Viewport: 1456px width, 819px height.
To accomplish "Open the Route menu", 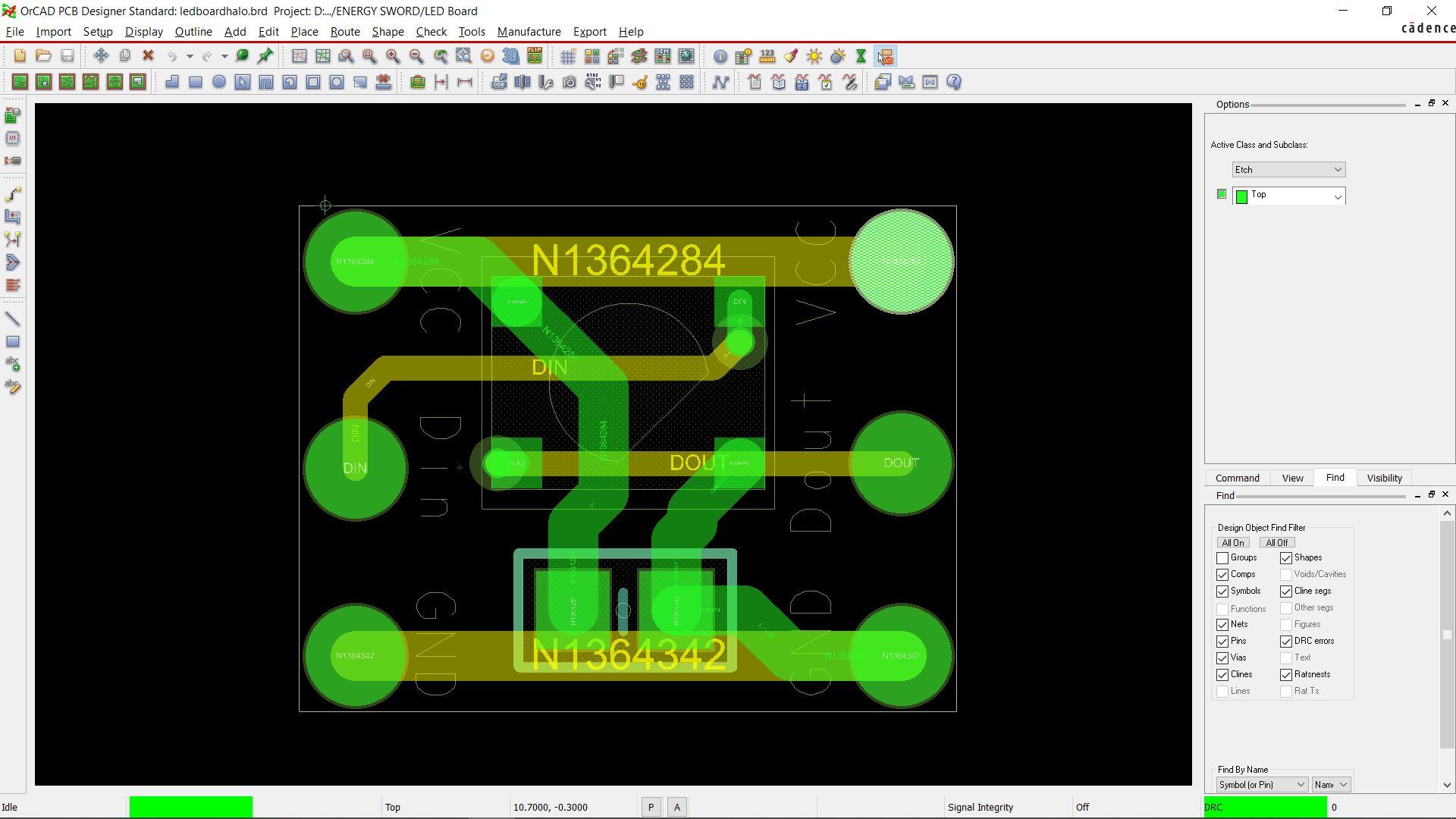I will pyautogui.click(x=345, y=32).
